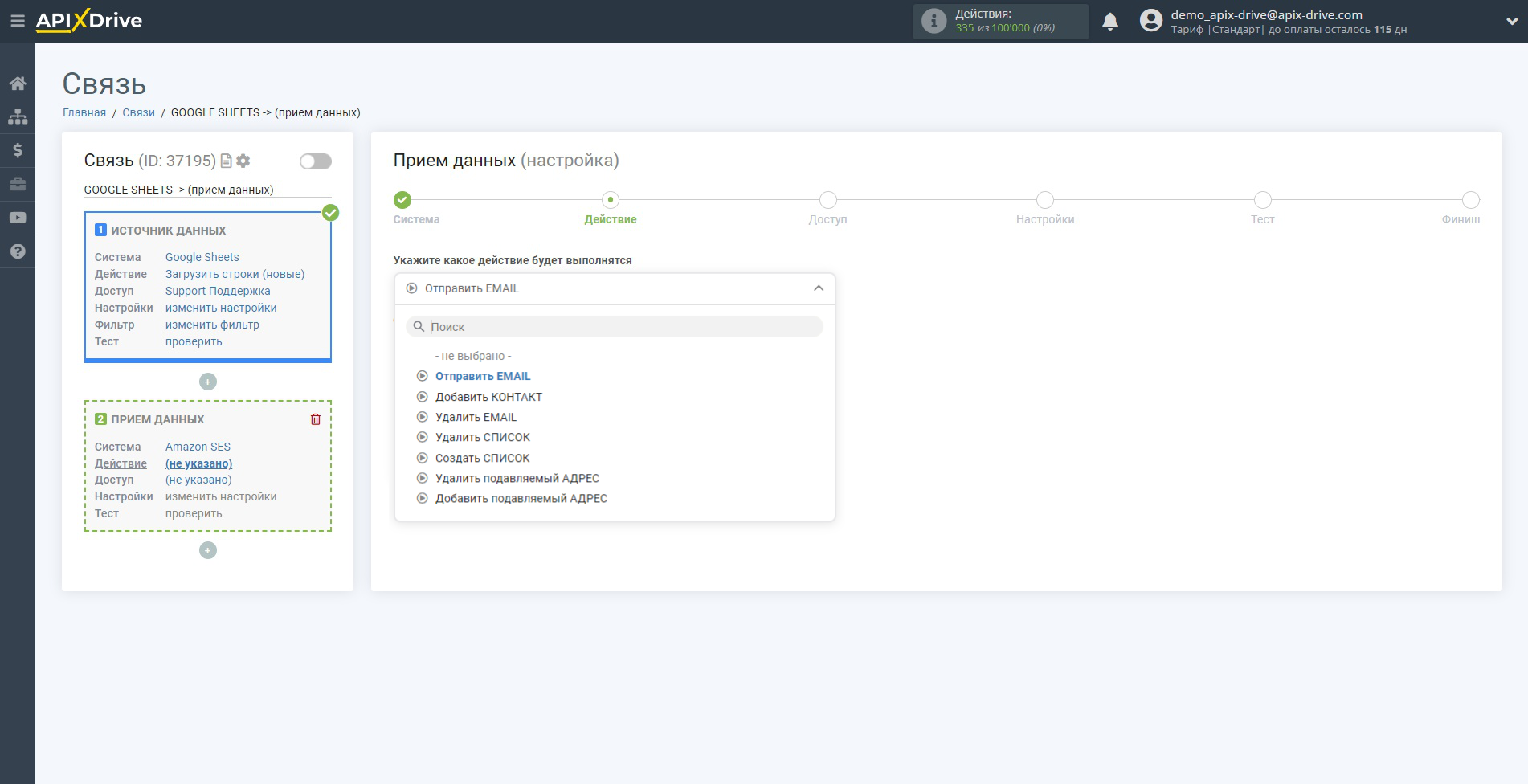The height and width of the screenshot is (784, 1528).
Task: Click the document copy icon near connection ID
Action: pyautogui.click(x=227, y=161)
